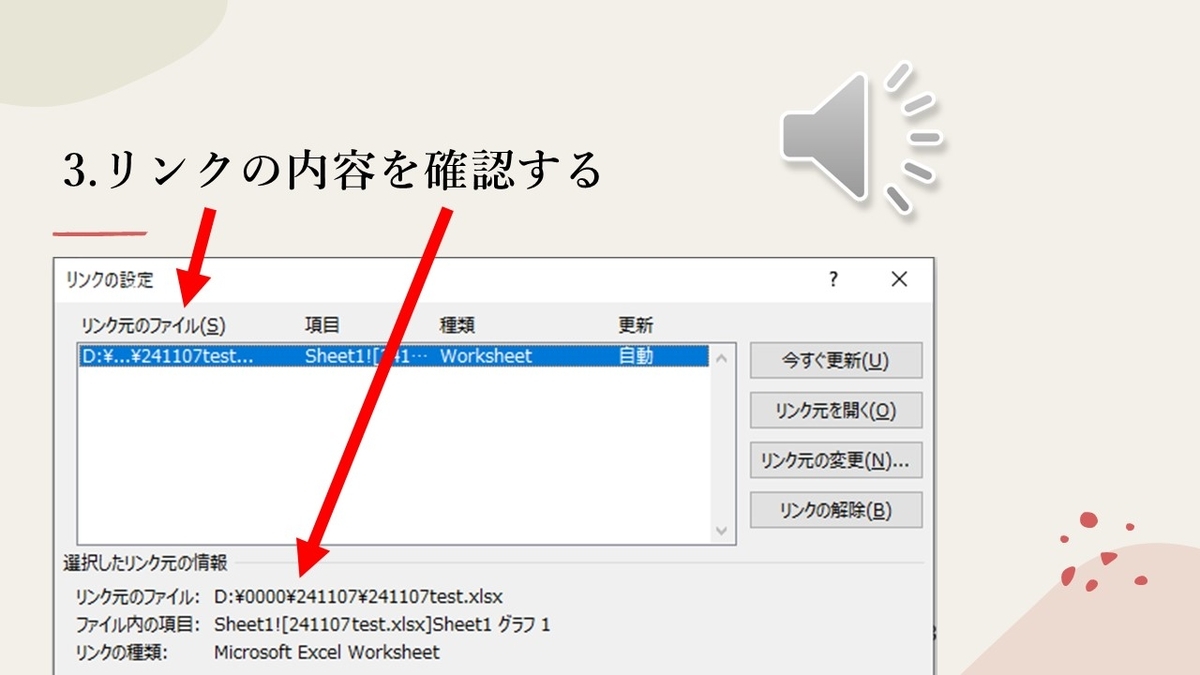Click Microsoft Excel Worksheet text
The image size is (1200, 675).
tap(327, 652)
